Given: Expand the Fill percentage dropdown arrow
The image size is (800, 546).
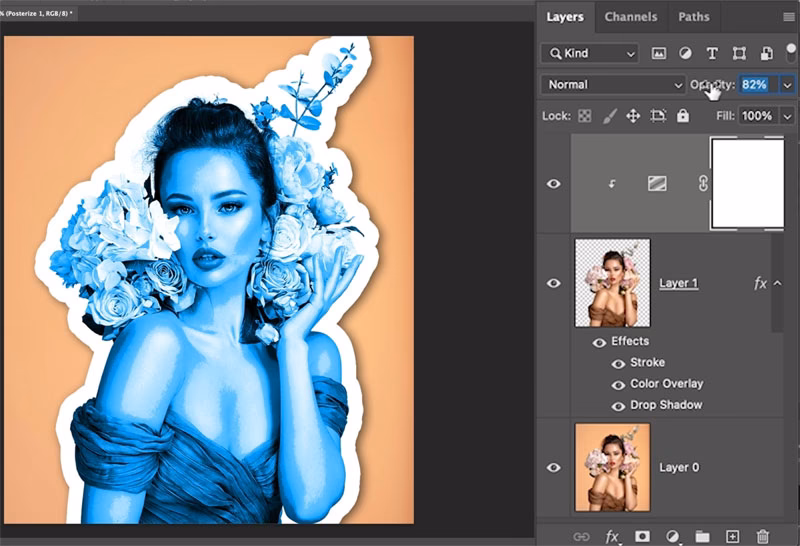Looking at the screenshot, I should tap(787, 116).
